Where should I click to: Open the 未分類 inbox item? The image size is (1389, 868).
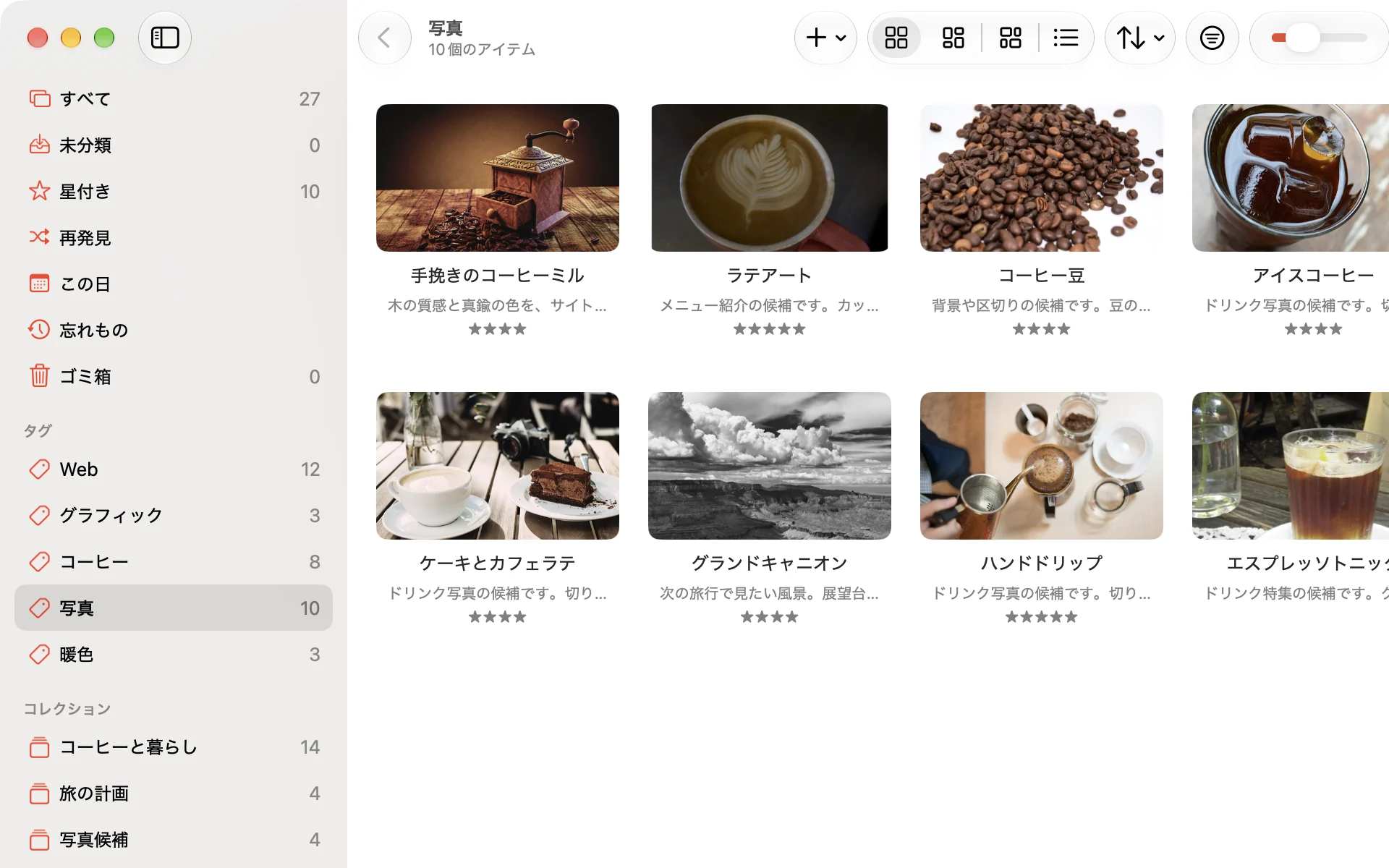[174, 145]
